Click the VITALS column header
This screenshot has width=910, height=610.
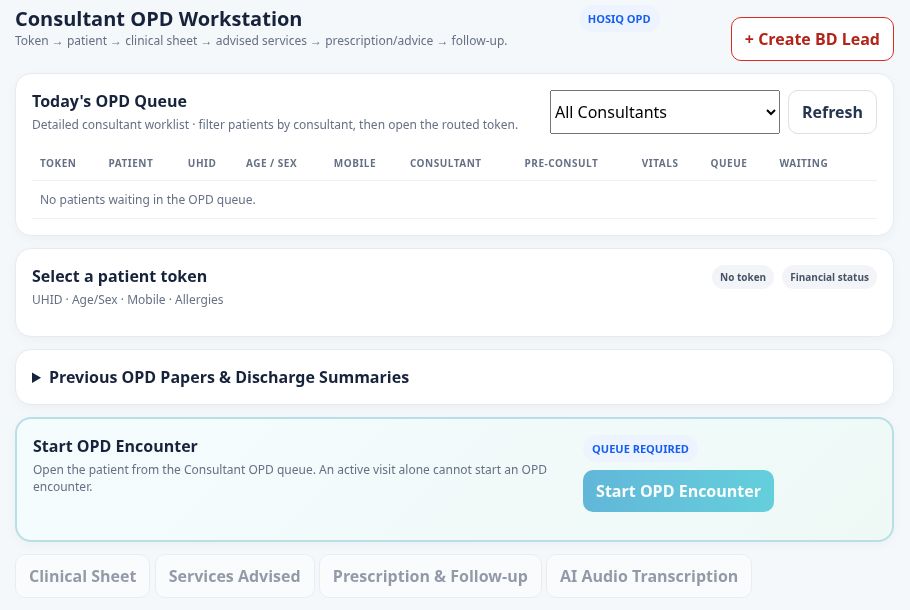(x=659, y=163)
